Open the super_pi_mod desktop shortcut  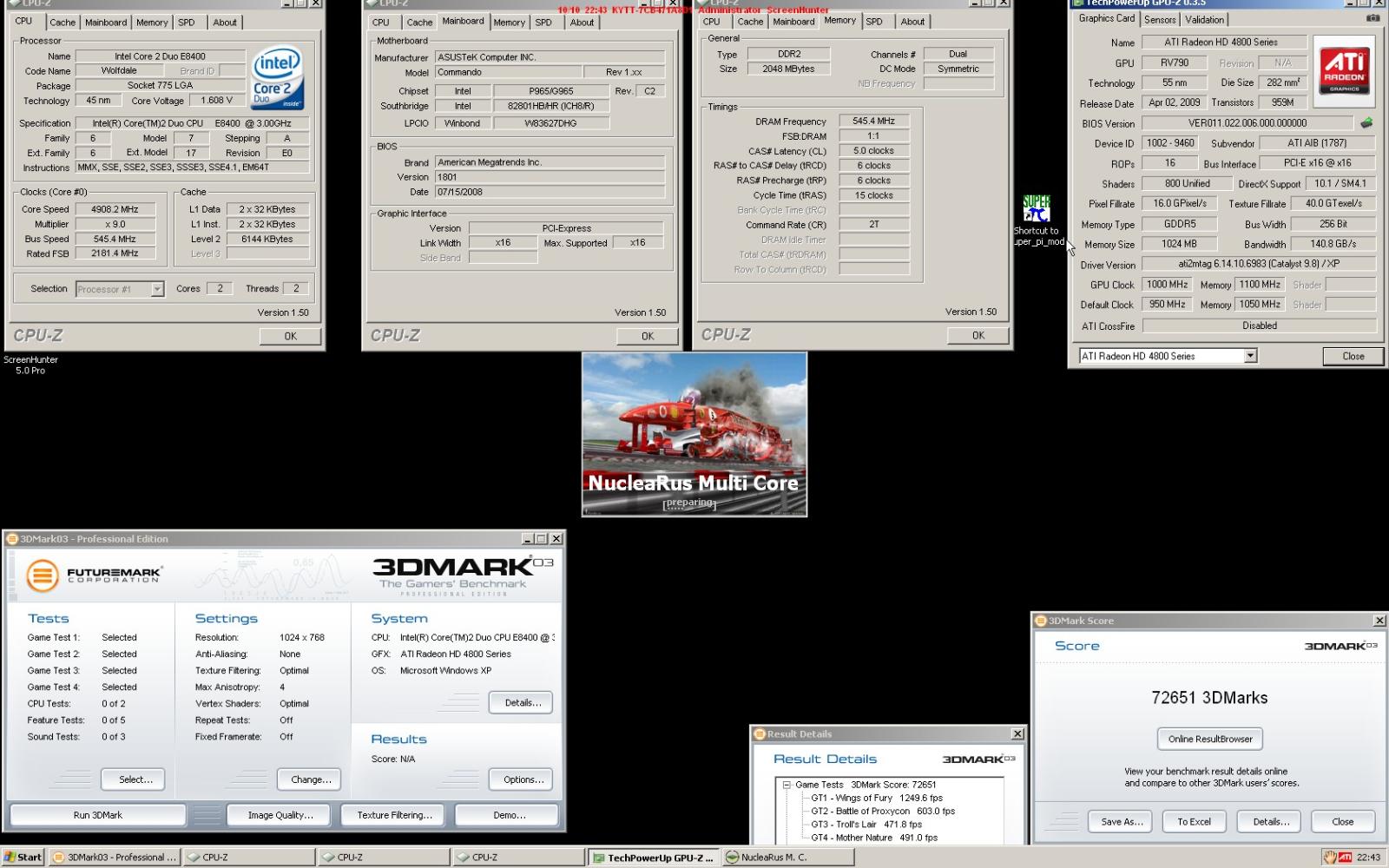(1037, 221)
